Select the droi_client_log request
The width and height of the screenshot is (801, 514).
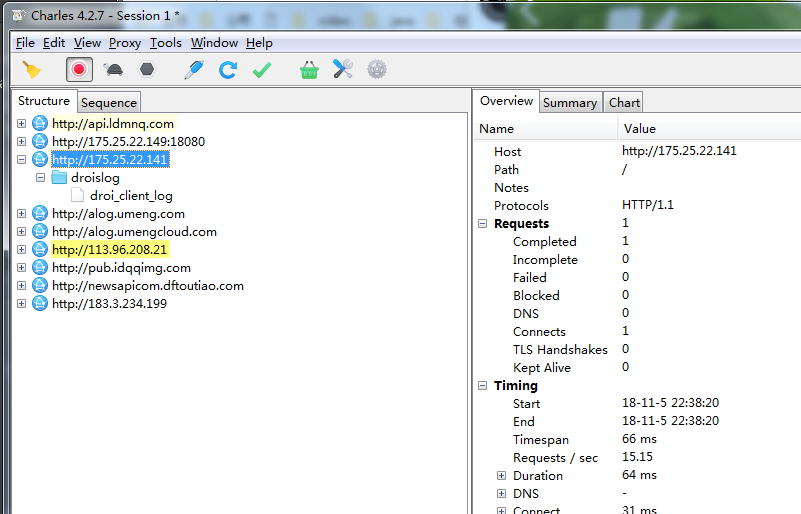(x=131, y=196)
